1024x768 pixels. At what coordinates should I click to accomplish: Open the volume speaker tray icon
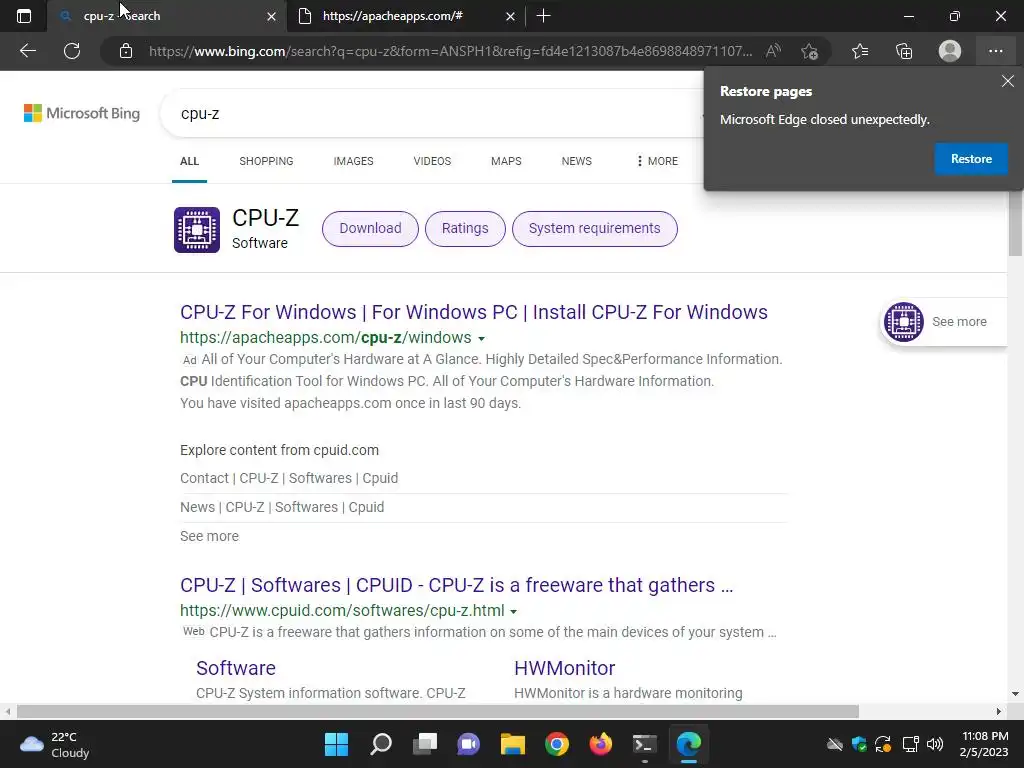tap(935, 744)
